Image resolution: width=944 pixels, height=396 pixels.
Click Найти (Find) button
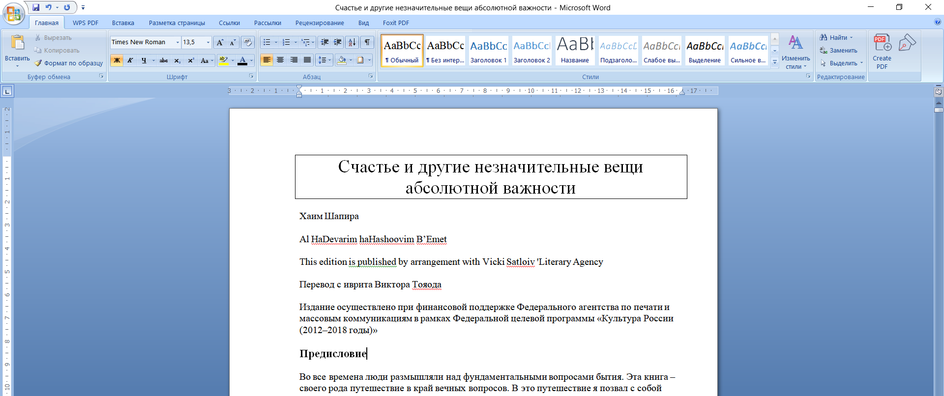click(836, 37)
